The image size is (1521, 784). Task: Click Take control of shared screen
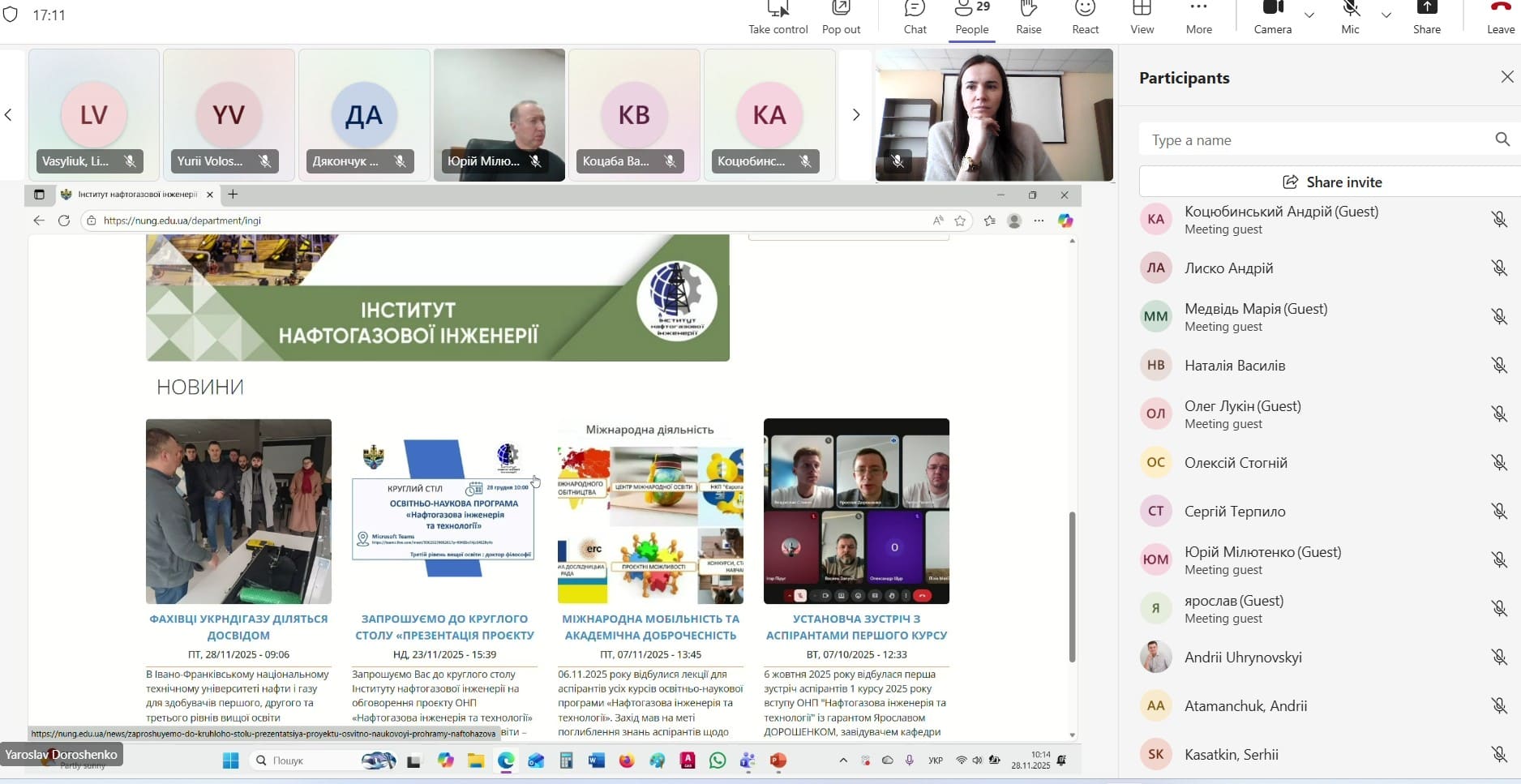[778, 16]
